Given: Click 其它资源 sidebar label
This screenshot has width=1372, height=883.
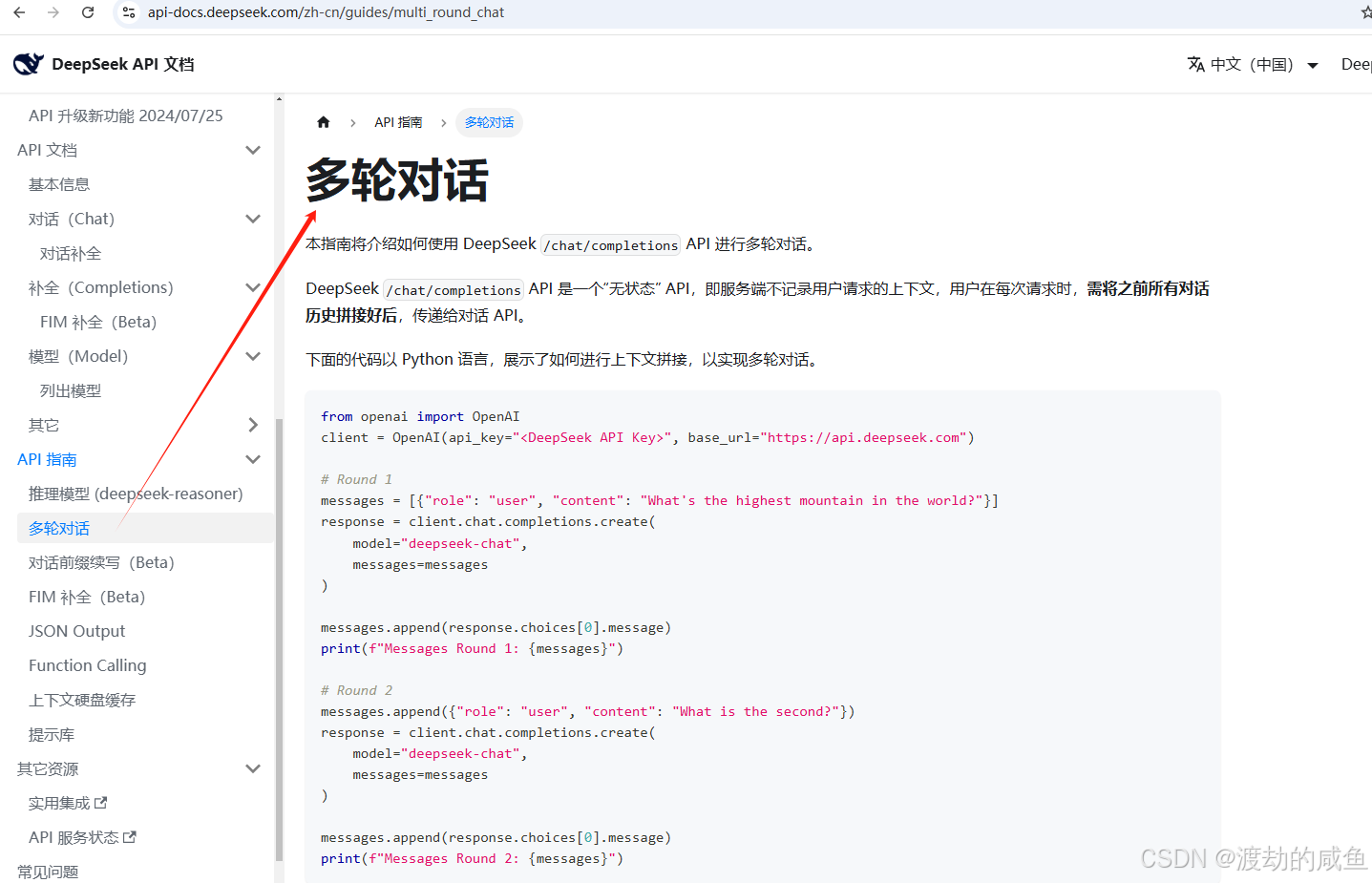Looking at the screenshot, I should point(48,768).
